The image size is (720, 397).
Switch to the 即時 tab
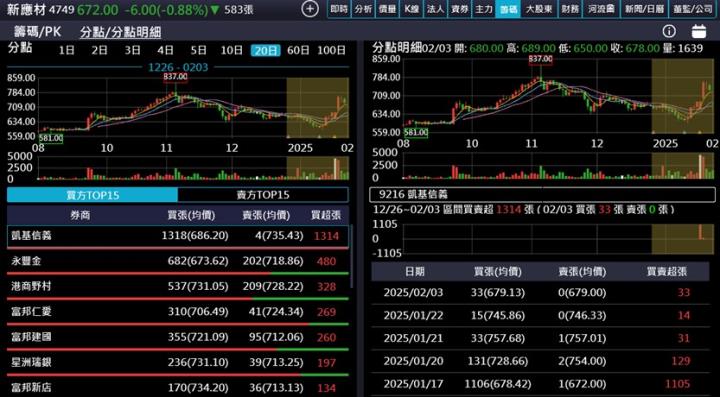pos(339,9)
